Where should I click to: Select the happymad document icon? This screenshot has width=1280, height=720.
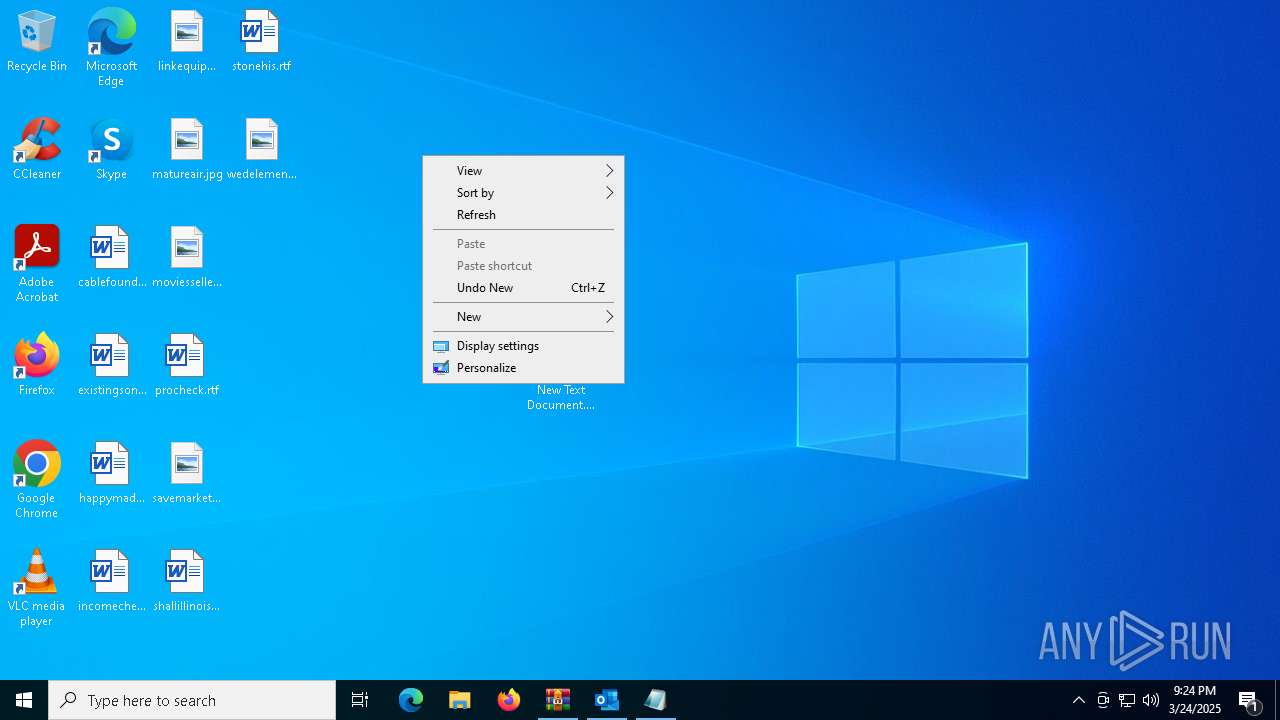[x=111, y=474]
